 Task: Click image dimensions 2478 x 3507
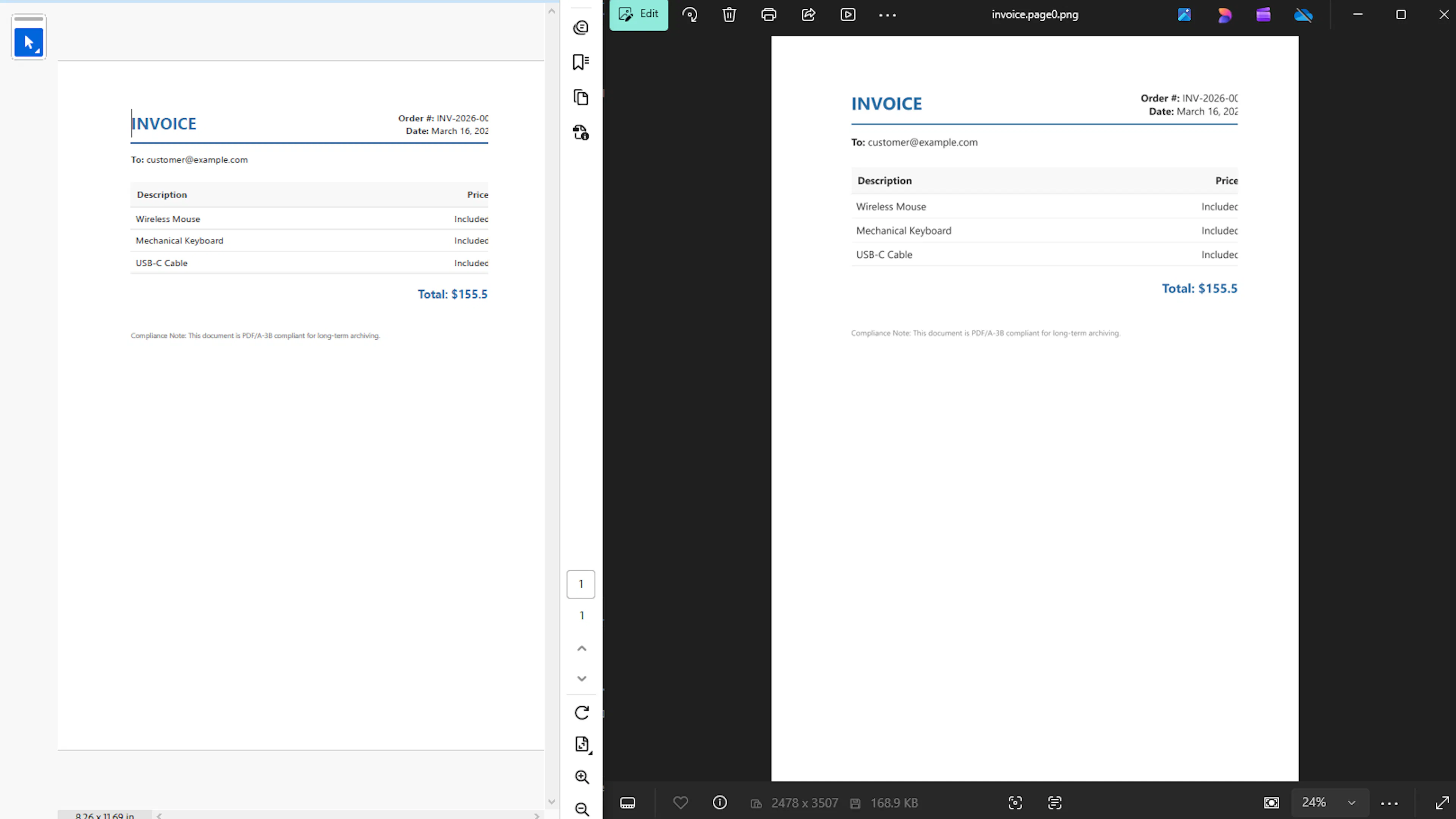pos(804,803)
